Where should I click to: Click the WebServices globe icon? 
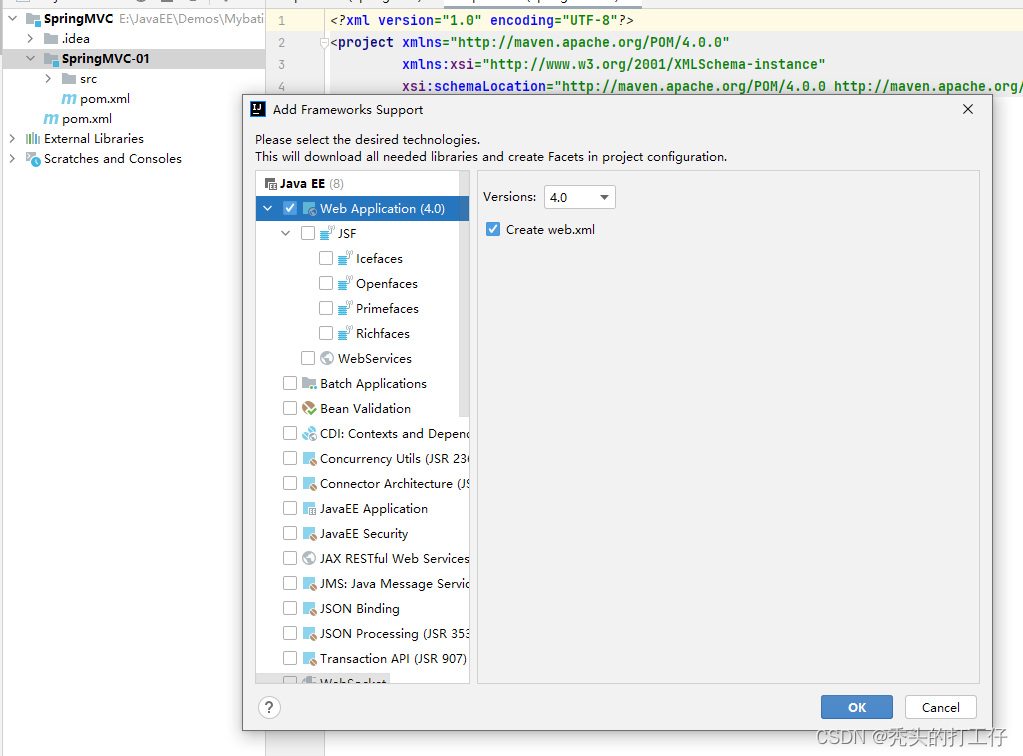tap(328, 358)
